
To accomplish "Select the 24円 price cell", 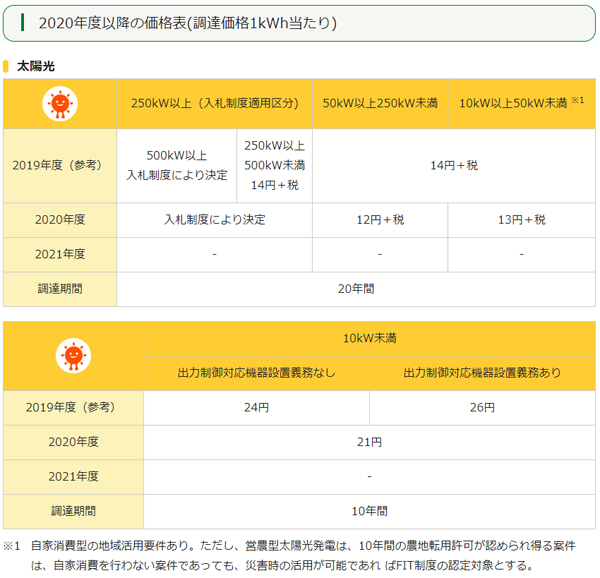I will (256, 408).
